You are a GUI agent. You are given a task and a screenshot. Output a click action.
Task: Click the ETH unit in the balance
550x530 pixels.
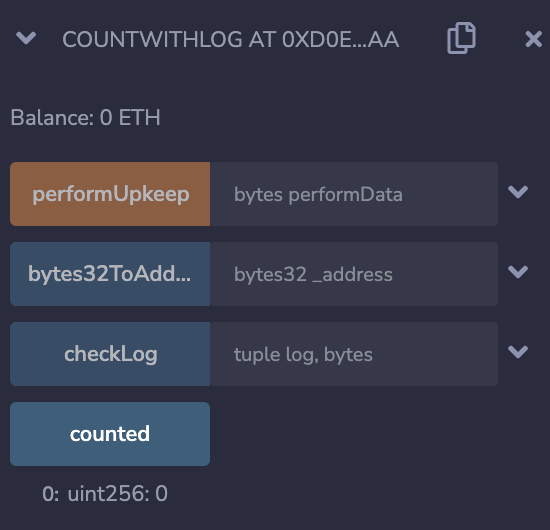(139, 117)
